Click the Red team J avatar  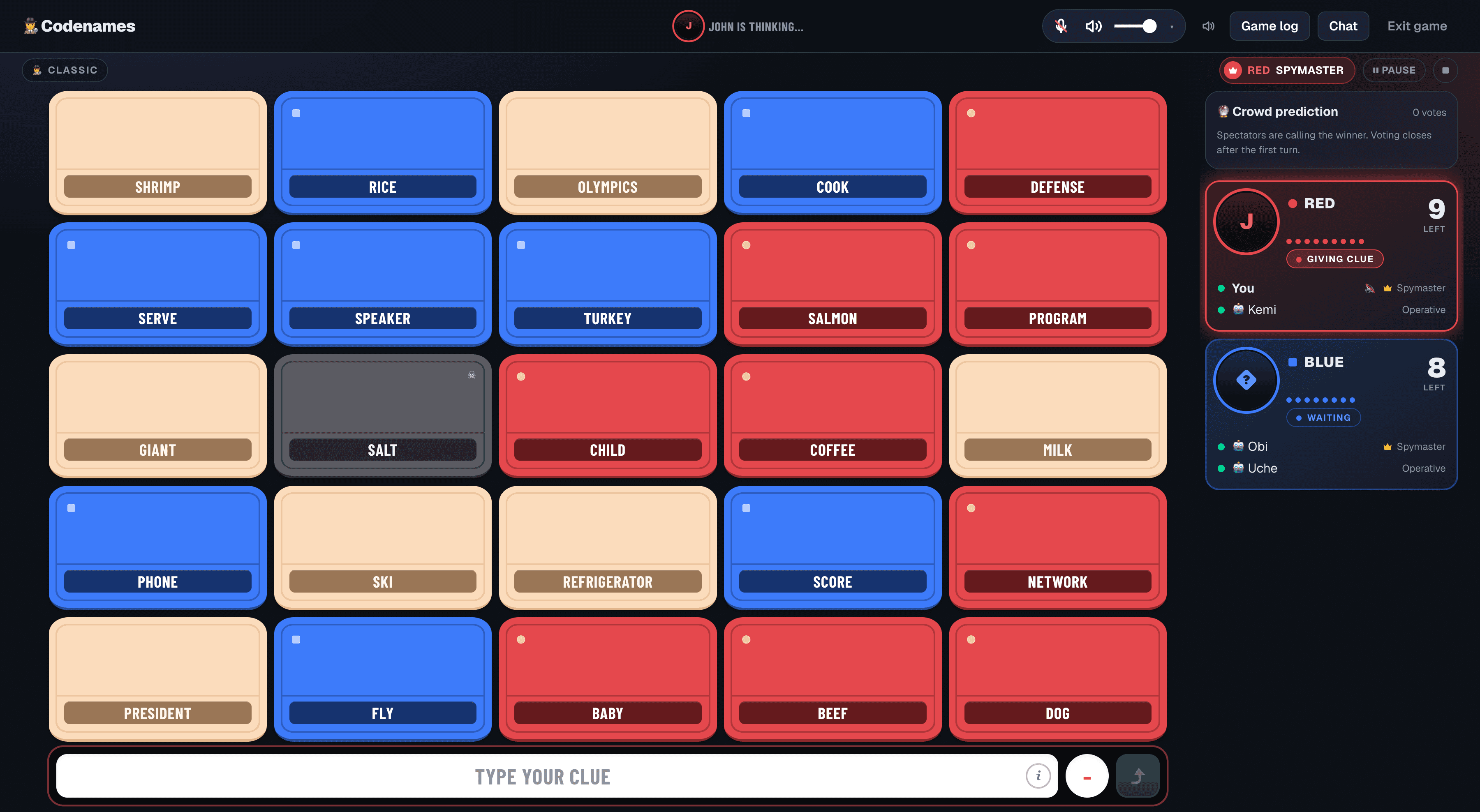tap(1246, 221)
